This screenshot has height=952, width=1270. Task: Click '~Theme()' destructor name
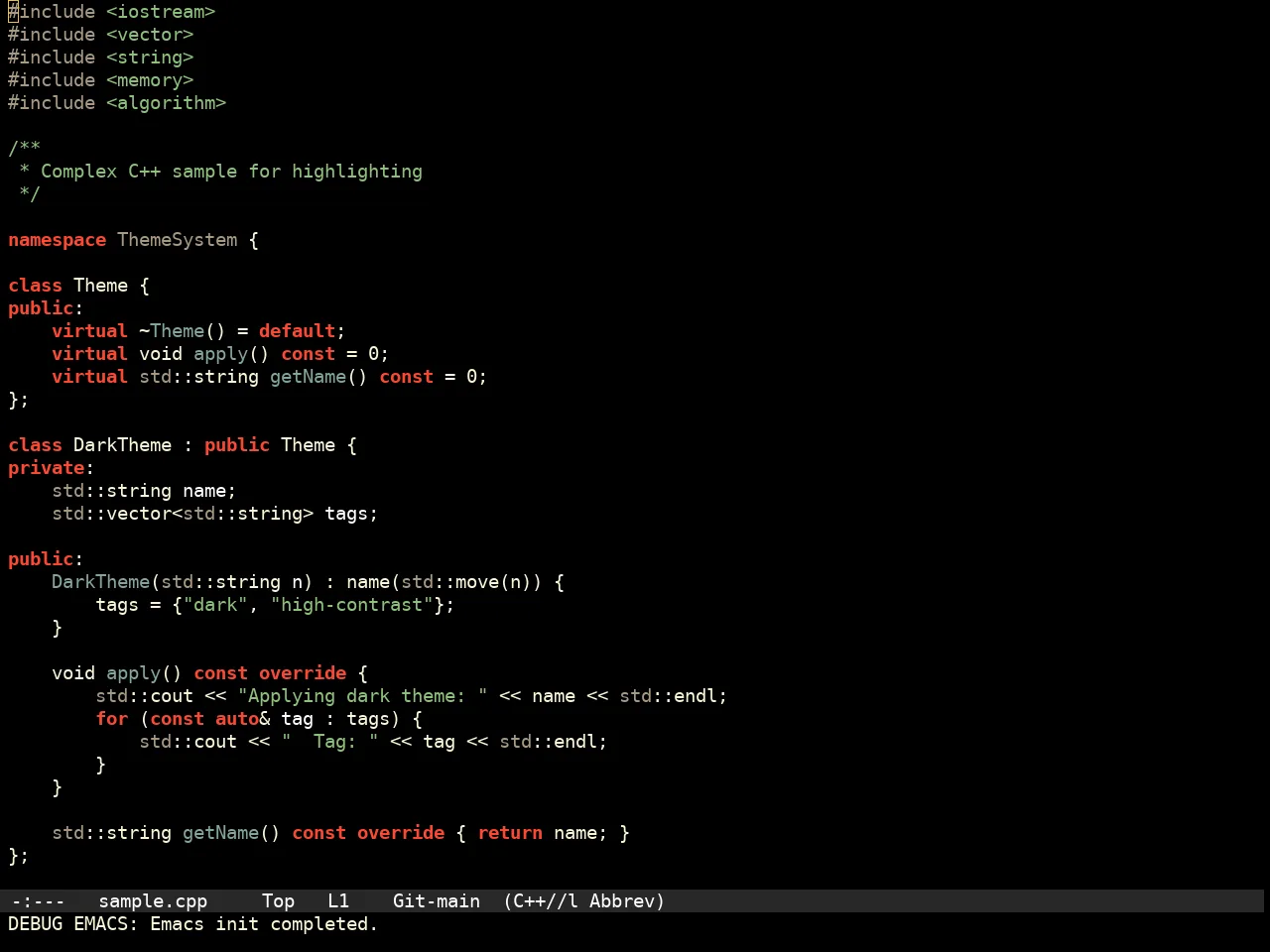click(x=183, y=331)
